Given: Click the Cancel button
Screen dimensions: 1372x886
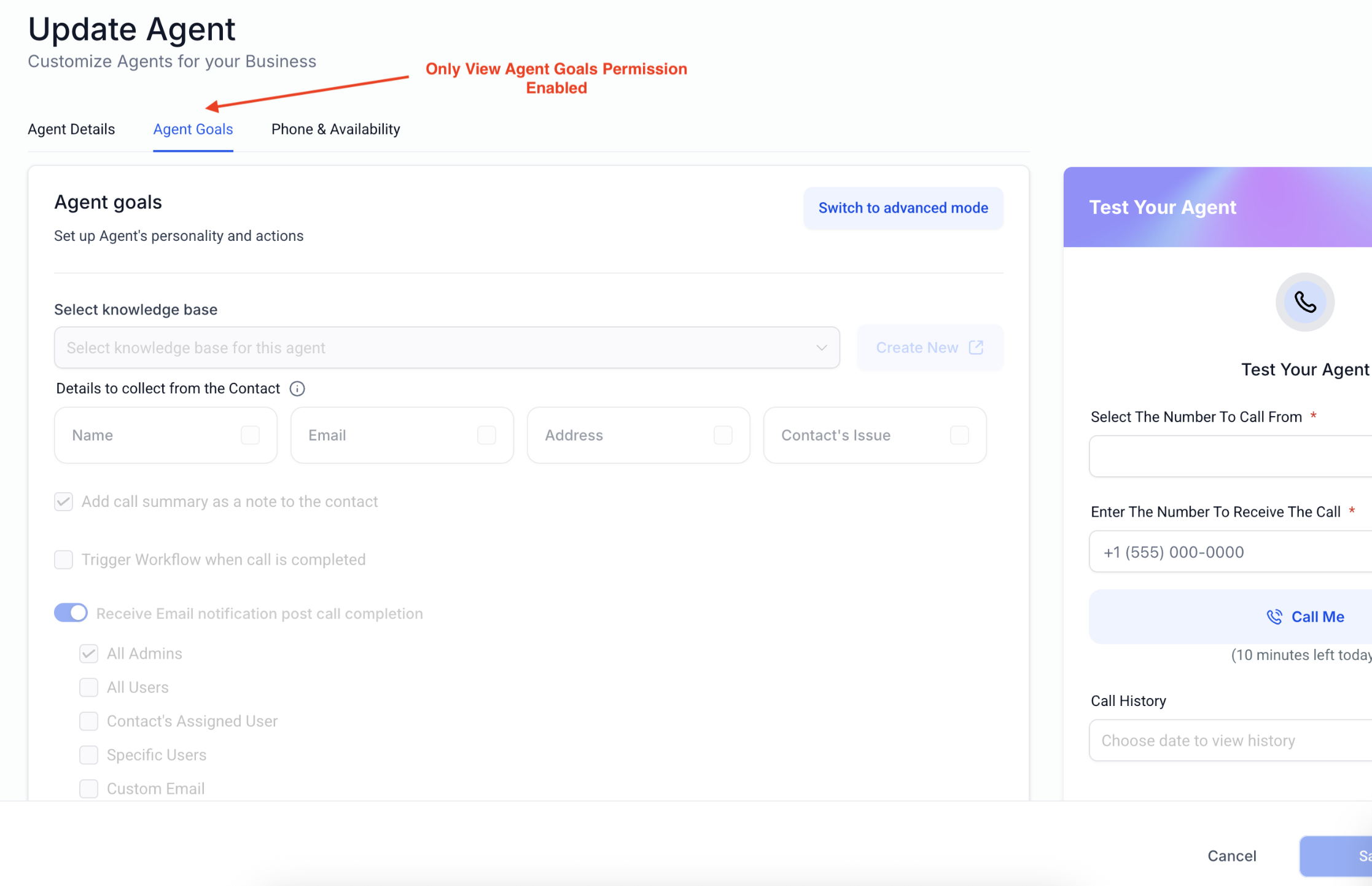Looking at the screenshot, I should click(1232, 856).
